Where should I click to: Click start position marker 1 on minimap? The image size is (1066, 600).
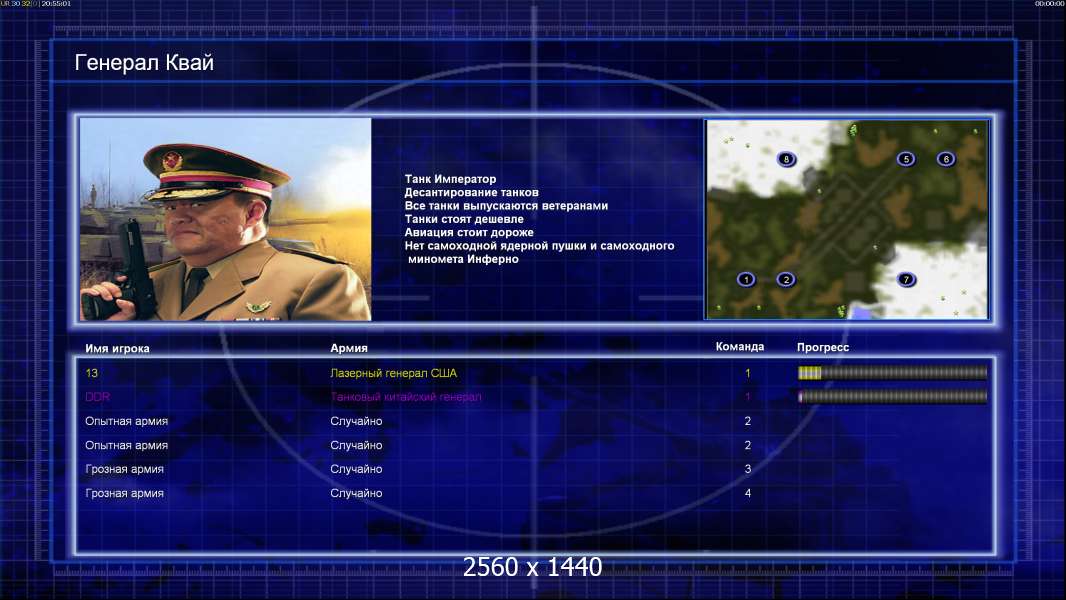point(746,279)
